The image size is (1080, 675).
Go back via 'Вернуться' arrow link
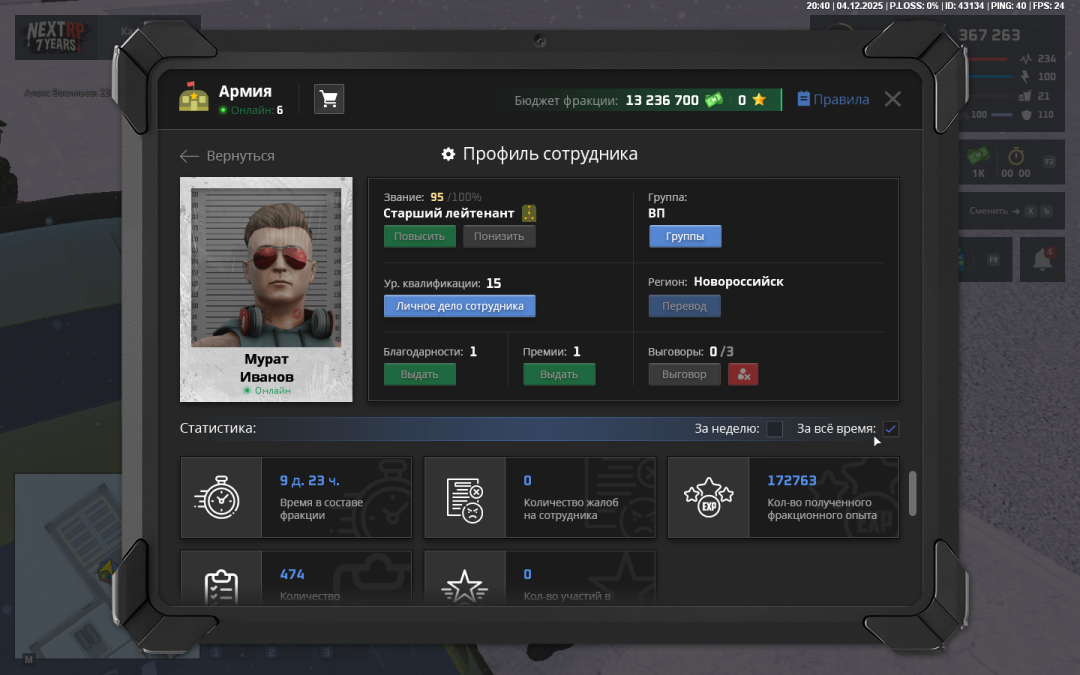[x=227, y=156]
